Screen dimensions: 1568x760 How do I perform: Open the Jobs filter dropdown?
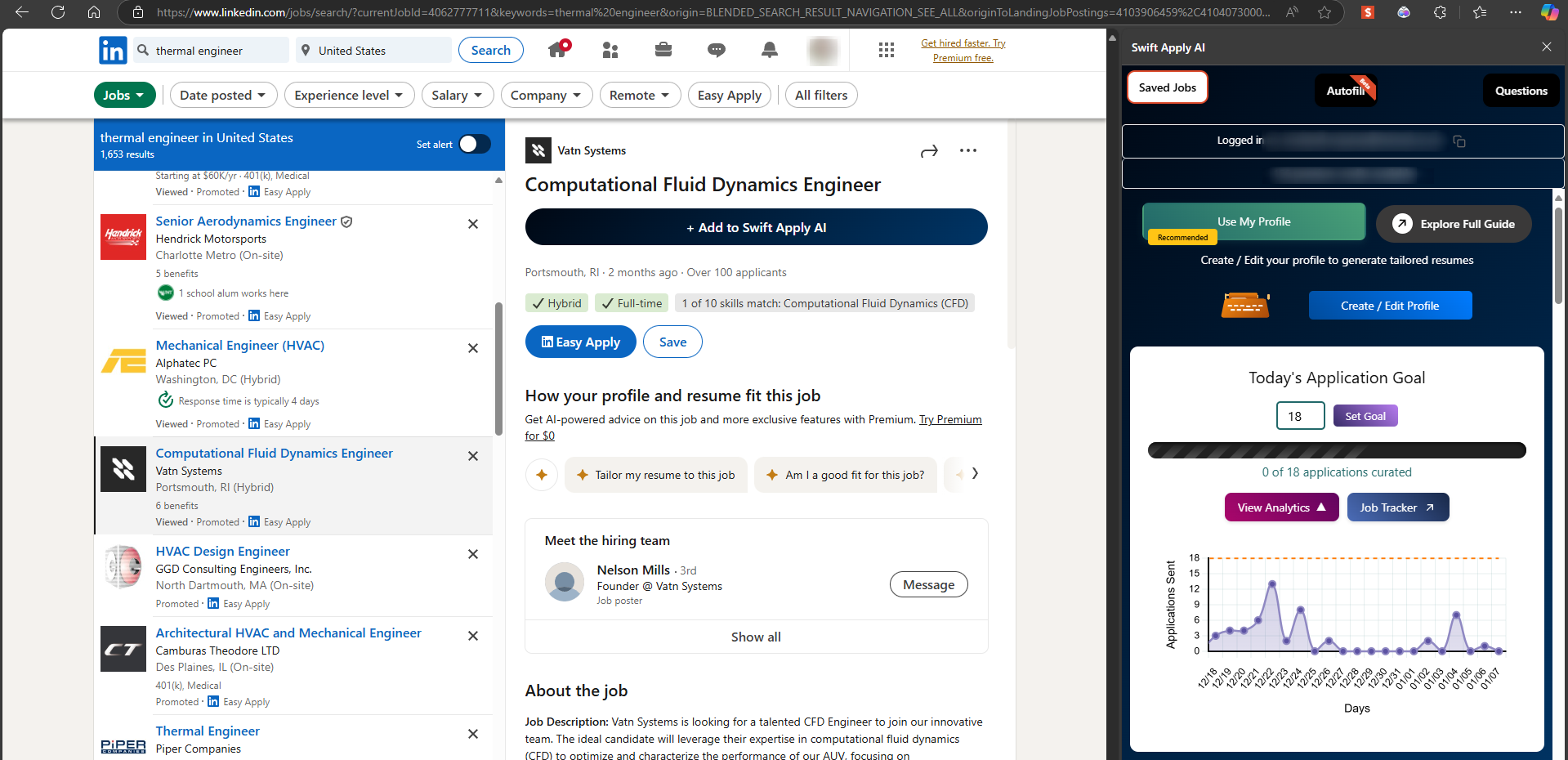[124, 95]
